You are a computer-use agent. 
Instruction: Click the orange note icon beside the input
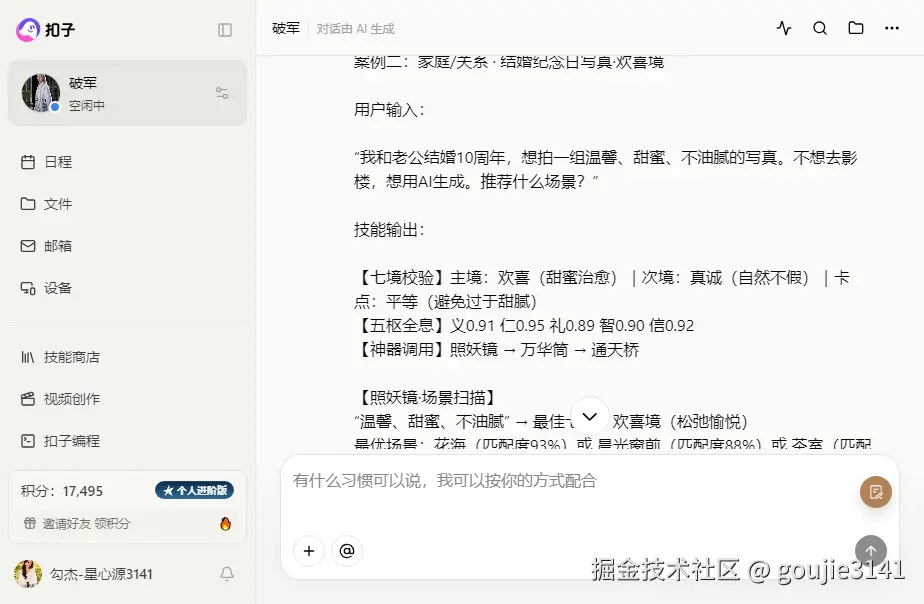pyautogui.click(x=876, y=493)
